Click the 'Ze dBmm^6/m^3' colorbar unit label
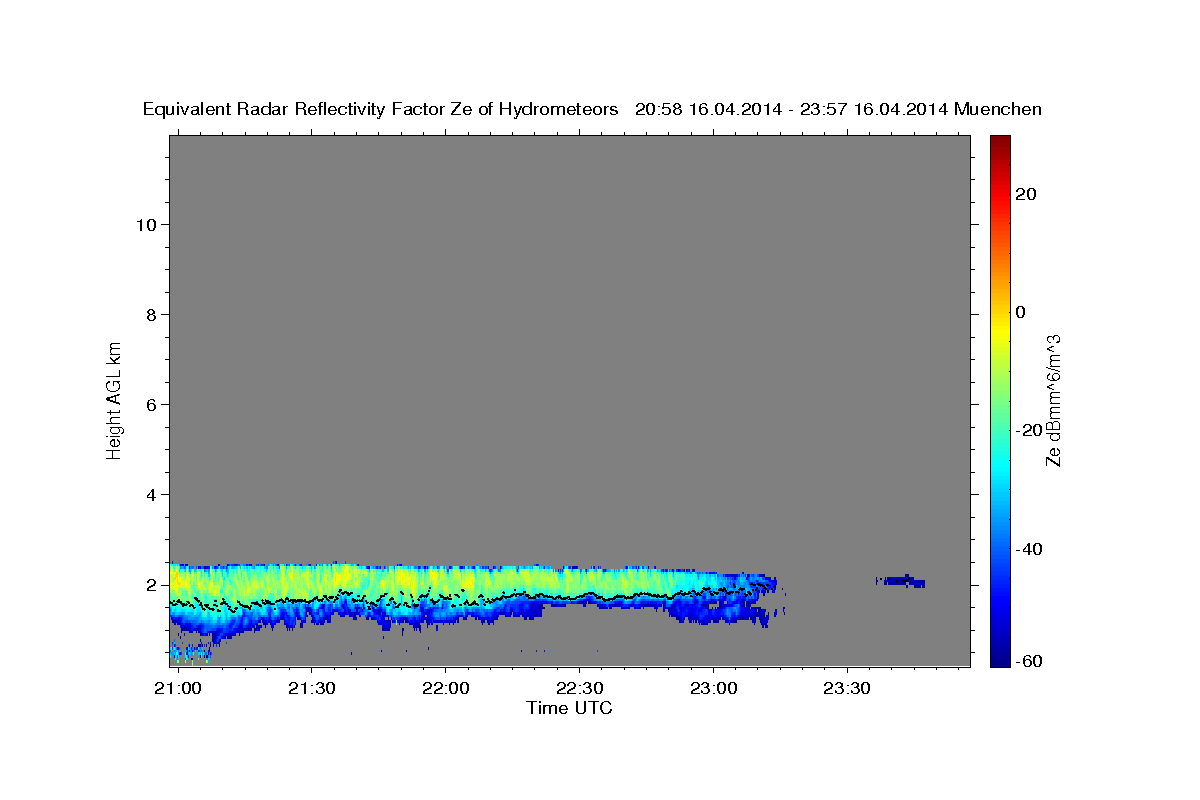Image resolution: width=1200 pixels, height=800 pixels. click(x=1052, y=400)
